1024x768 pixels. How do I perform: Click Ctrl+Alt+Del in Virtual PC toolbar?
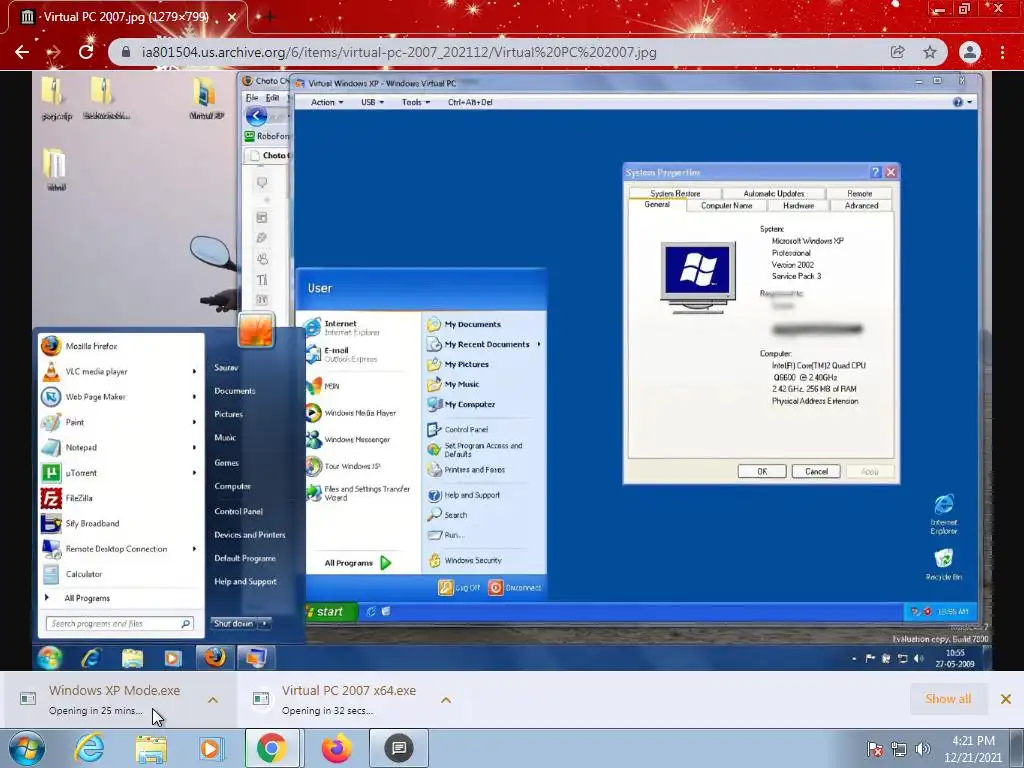click(x=470, y=102)
